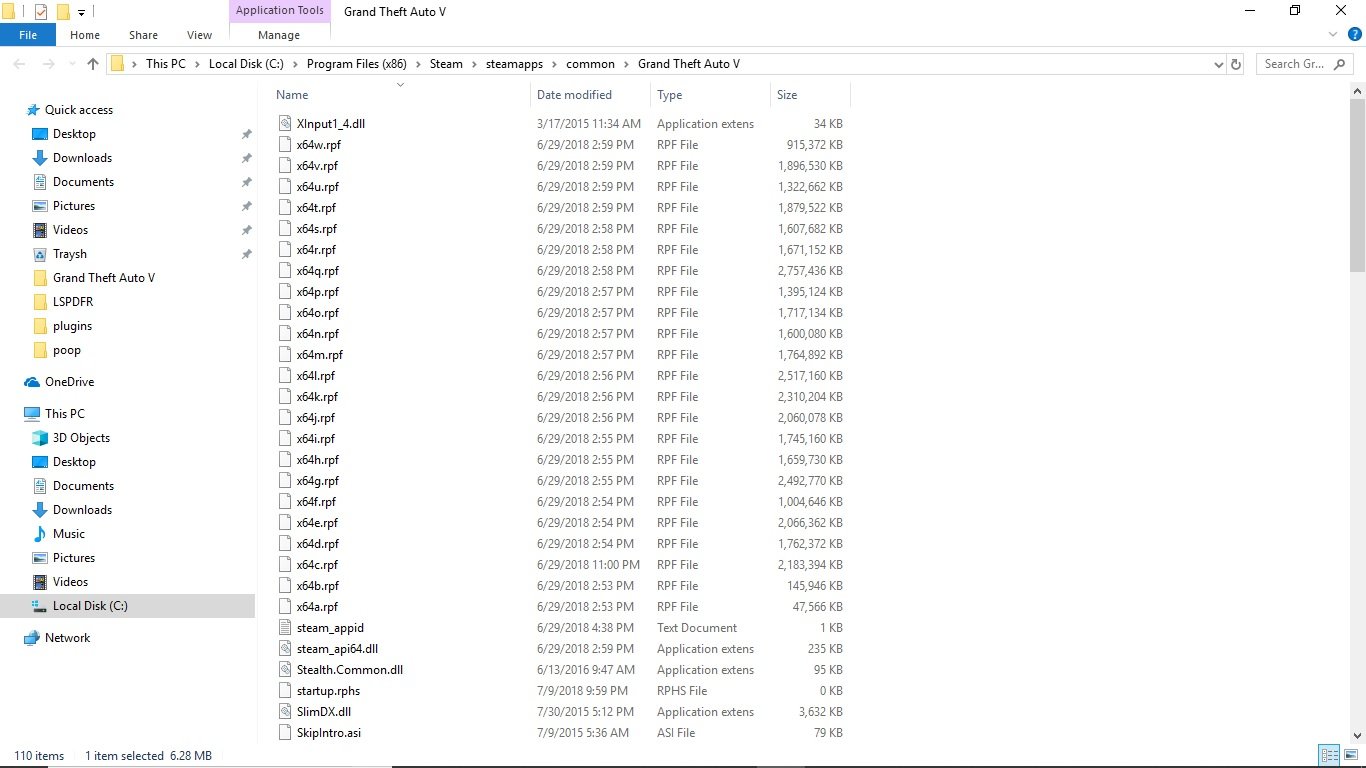The image size is (1366, 768).
Task: Open the Home ribbon tab
Action: point(85,35)
